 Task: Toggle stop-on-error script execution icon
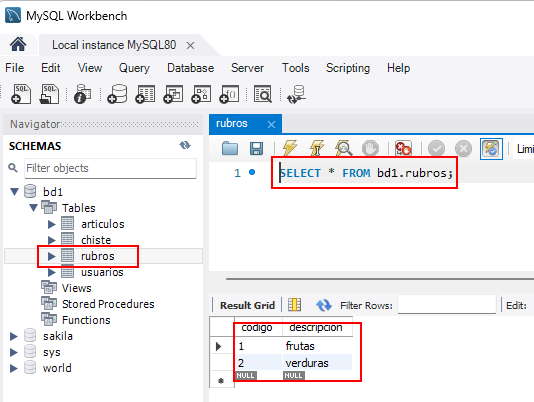[x=403, y=149]
